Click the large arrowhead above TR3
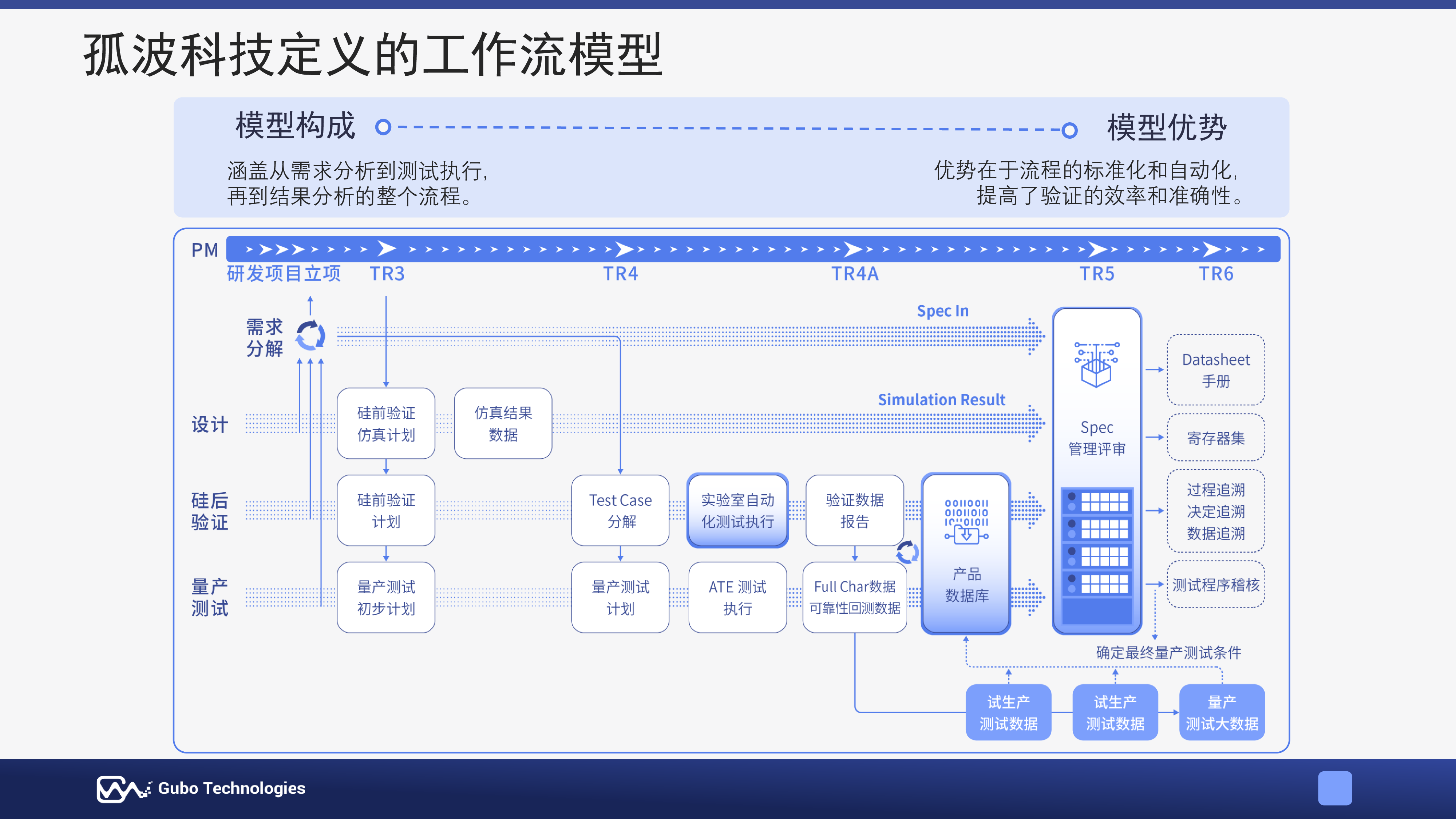The height and width of the screenshot is (819, 1456). tap(387, 248)
